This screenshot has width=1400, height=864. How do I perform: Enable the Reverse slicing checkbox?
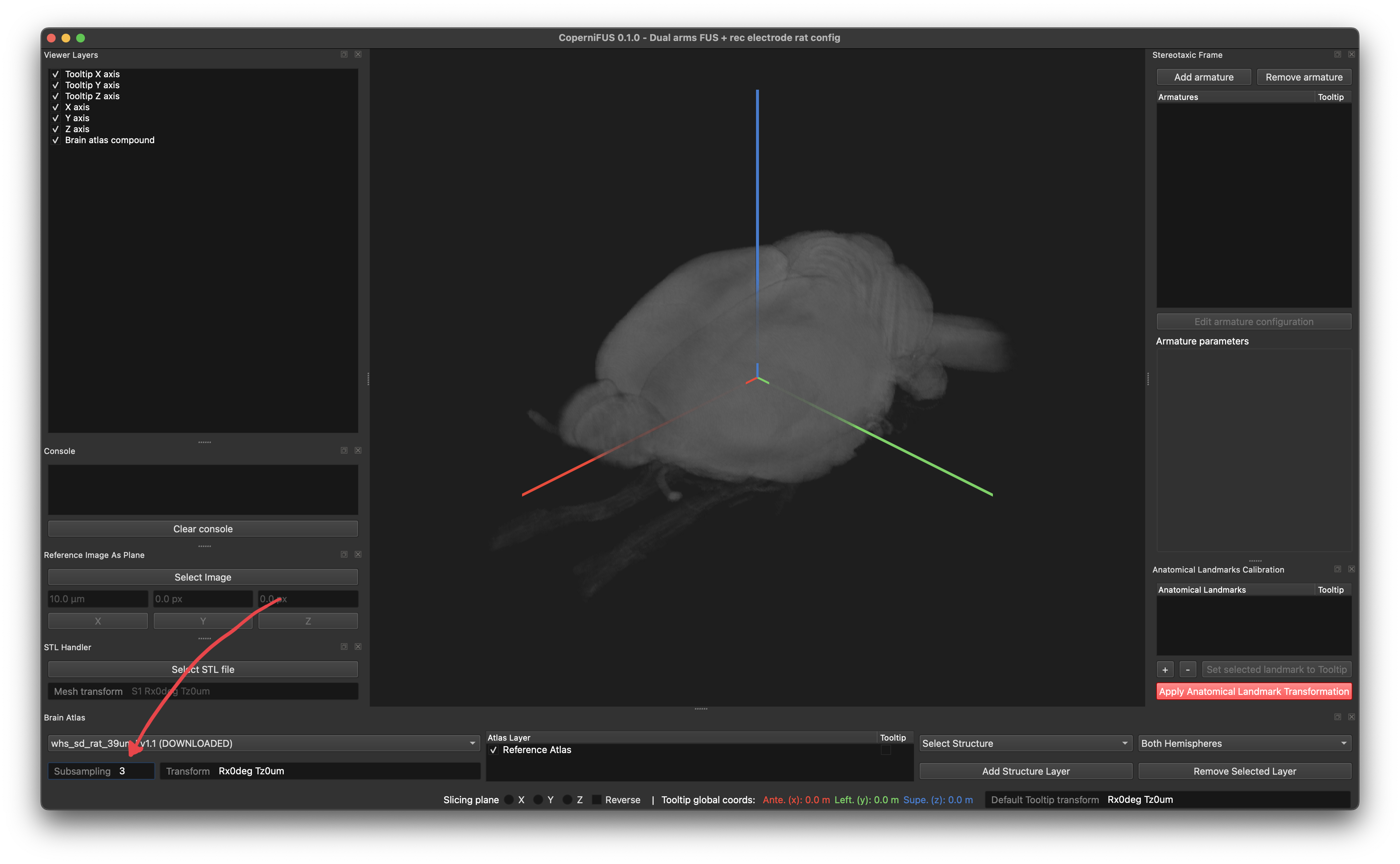tap(596, 800)
